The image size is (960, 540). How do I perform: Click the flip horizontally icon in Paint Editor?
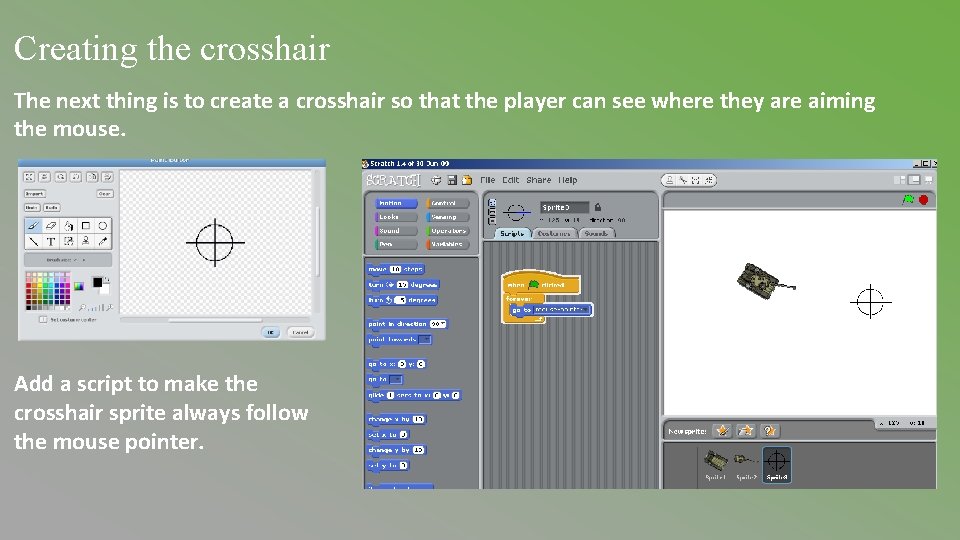coord(92,177)
